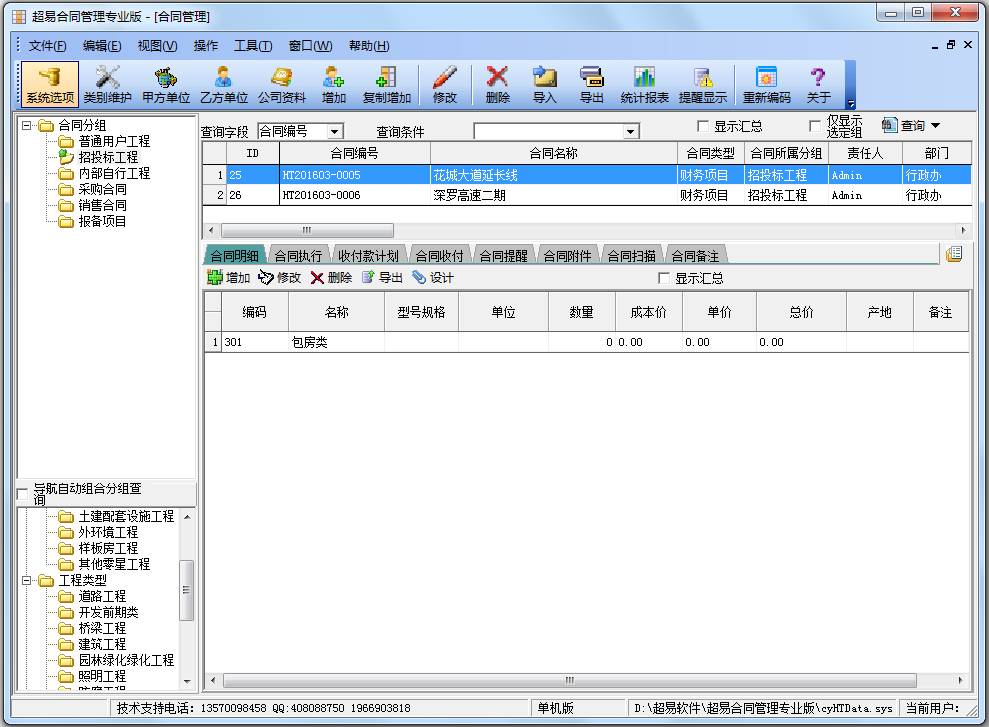Click 导出 in the contract detail toolbar
Image resolution: width=989 pixels, height=727 pixels.
(x=382, y=277)
